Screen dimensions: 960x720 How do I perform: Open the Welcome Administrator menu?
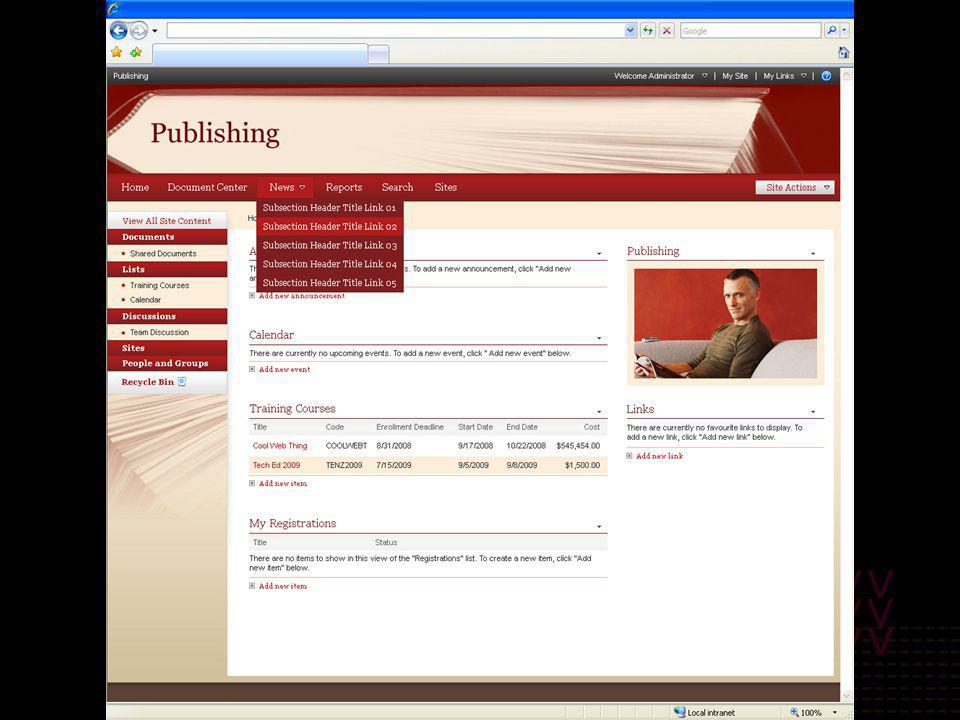pos(660,76)
